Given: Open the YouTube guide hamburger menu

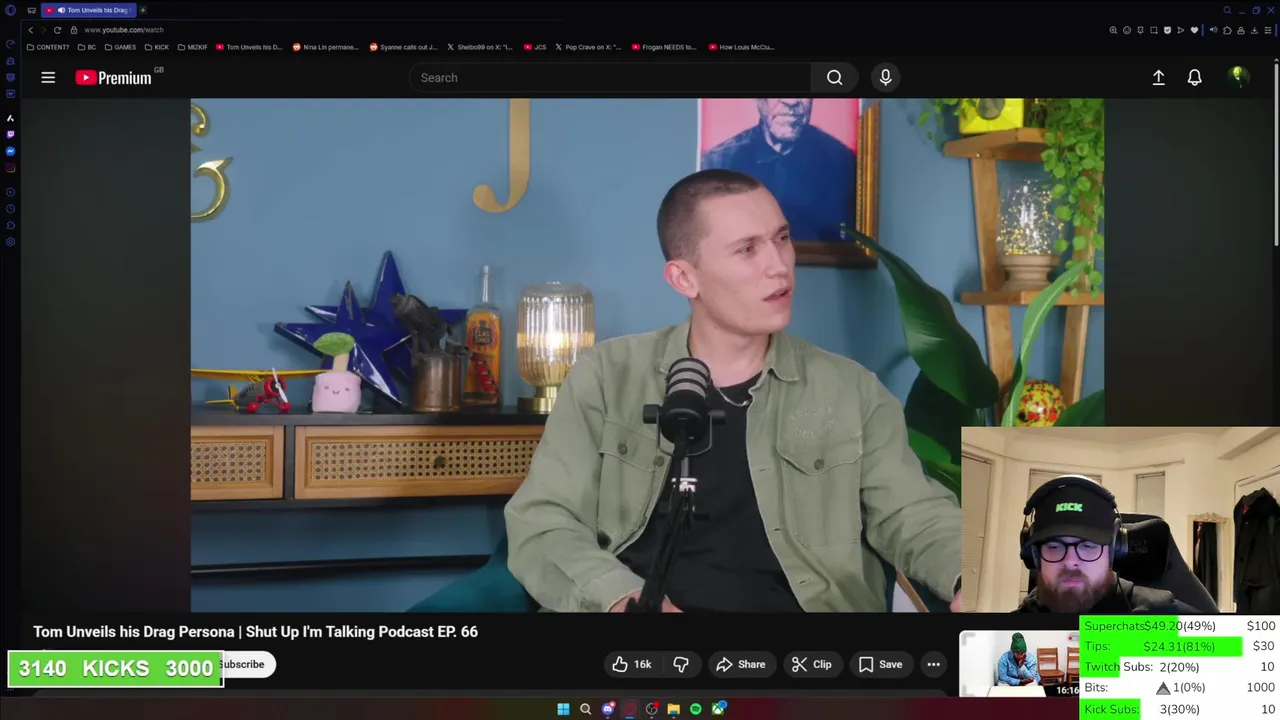Looking at the screenshot, I should [48, 77].
